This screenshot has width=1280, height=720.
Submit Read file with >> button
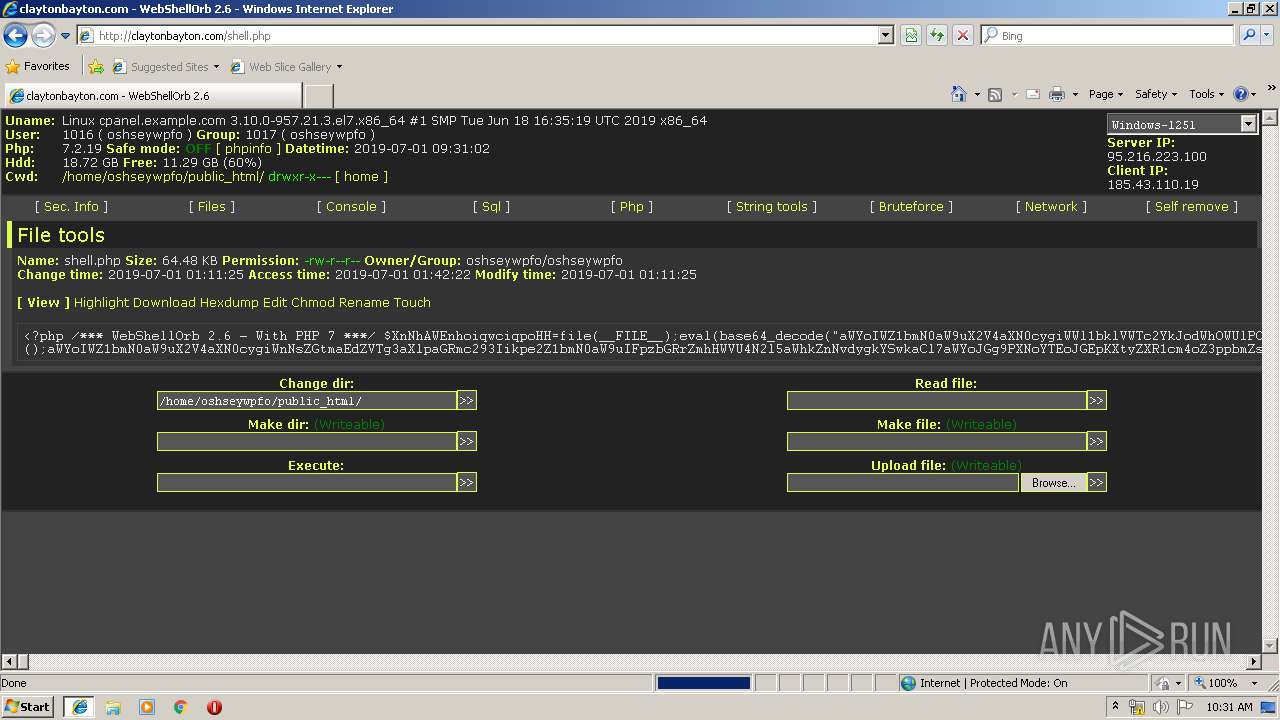tap(1097, 400)
